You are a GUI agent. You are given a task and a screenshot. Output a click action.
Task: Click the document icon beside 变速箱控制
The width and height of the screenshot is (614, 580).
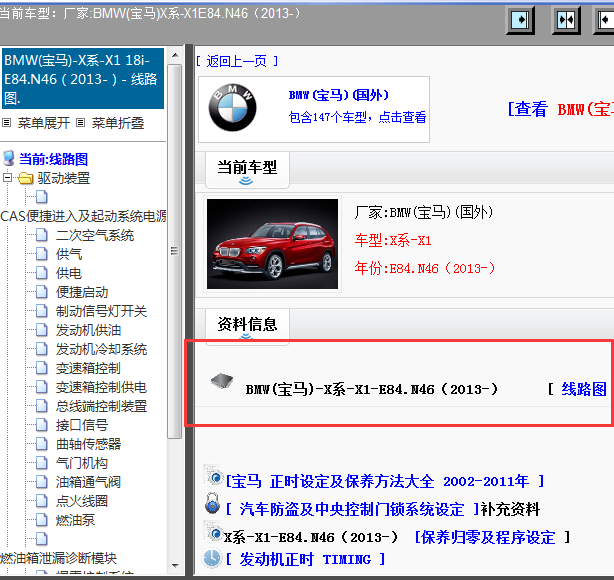pos(42,368)
